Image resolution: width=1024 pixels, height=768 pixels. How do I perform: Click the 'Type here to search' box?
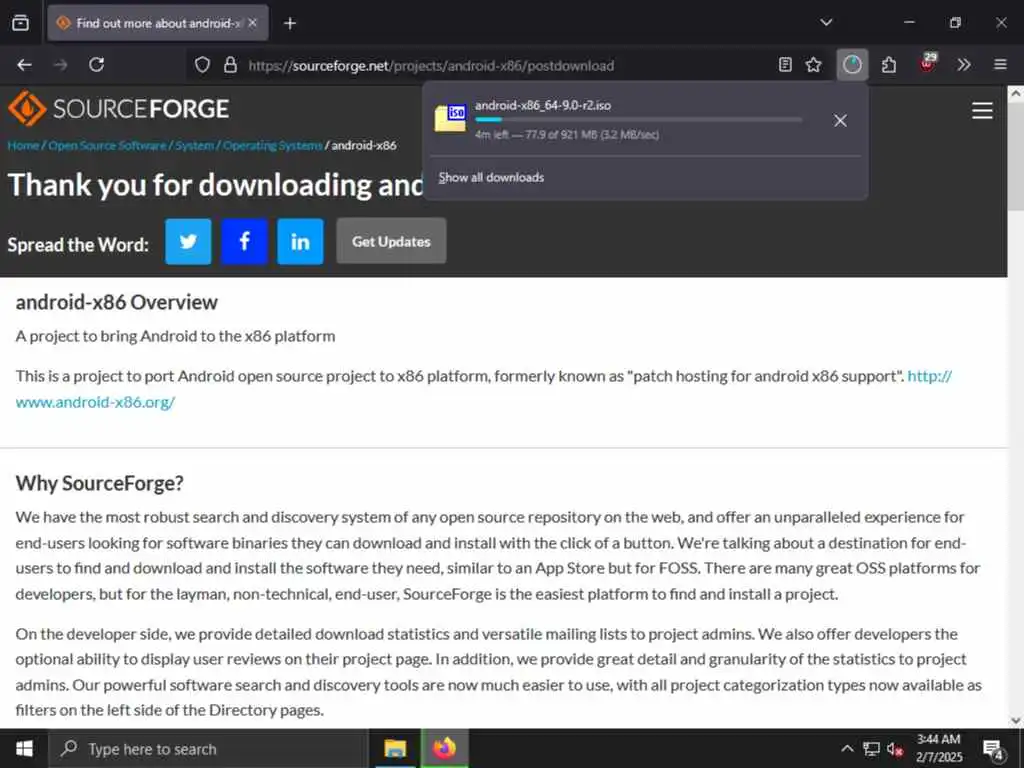tap(208, 748)
